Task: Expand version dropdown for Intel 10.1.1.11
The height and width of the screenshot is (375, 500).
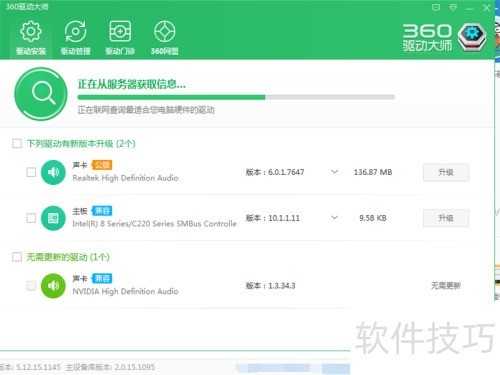Action: tap(334, 218)
